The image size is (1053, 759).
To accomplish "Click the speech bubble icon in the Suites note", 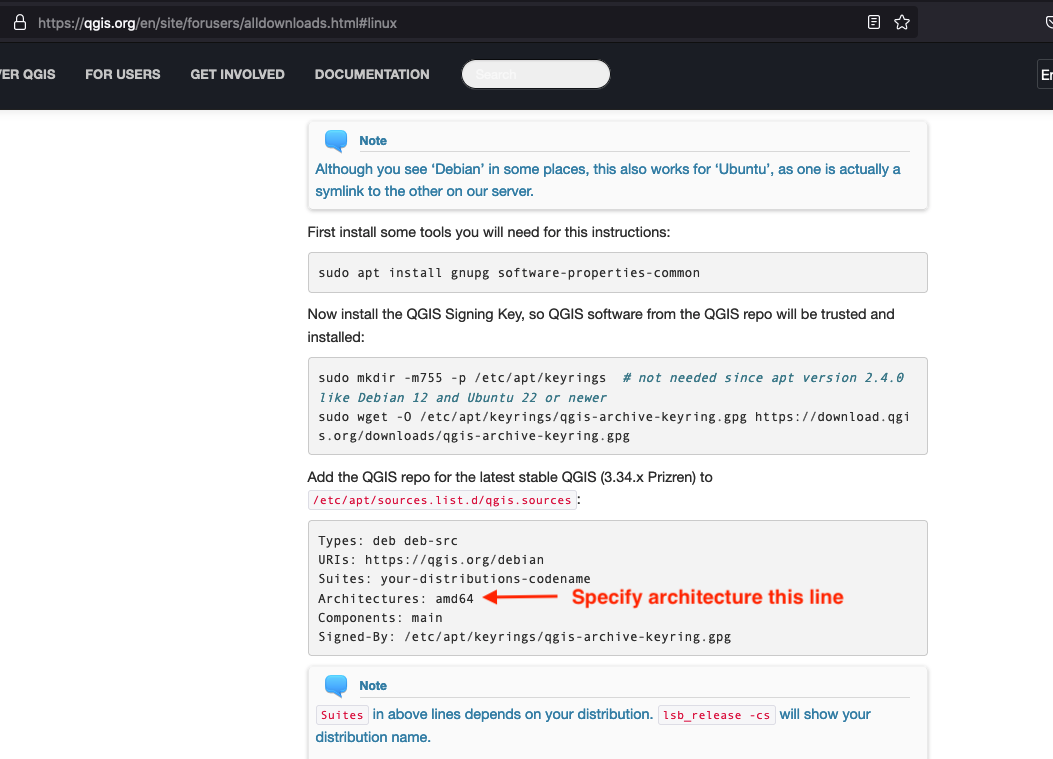I will pos(336,686).
